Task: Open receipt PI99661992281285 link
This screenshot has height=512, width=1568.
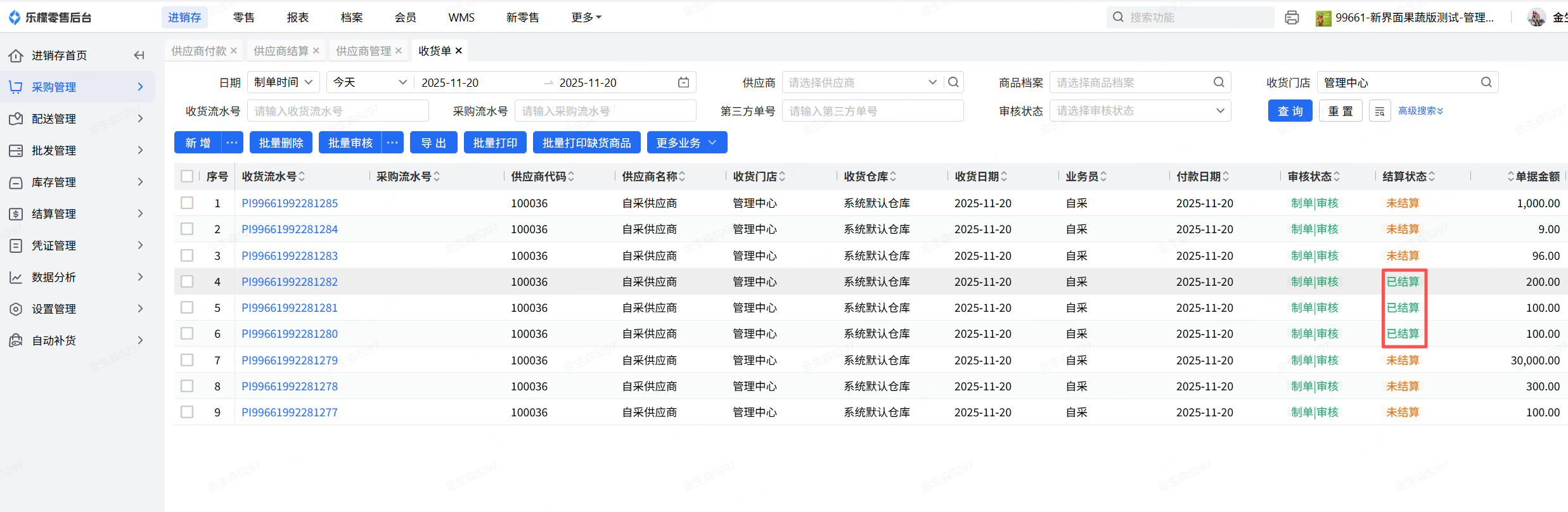Action: pyautogui.click(x=290, y=203)
